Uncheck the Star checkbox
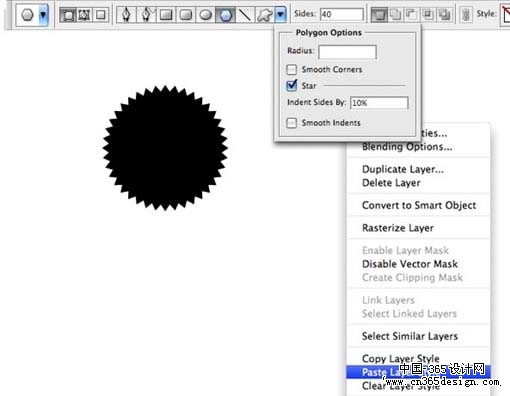Image resolution: width=510 pixels, height=396 pixels. tap(291, 85)
